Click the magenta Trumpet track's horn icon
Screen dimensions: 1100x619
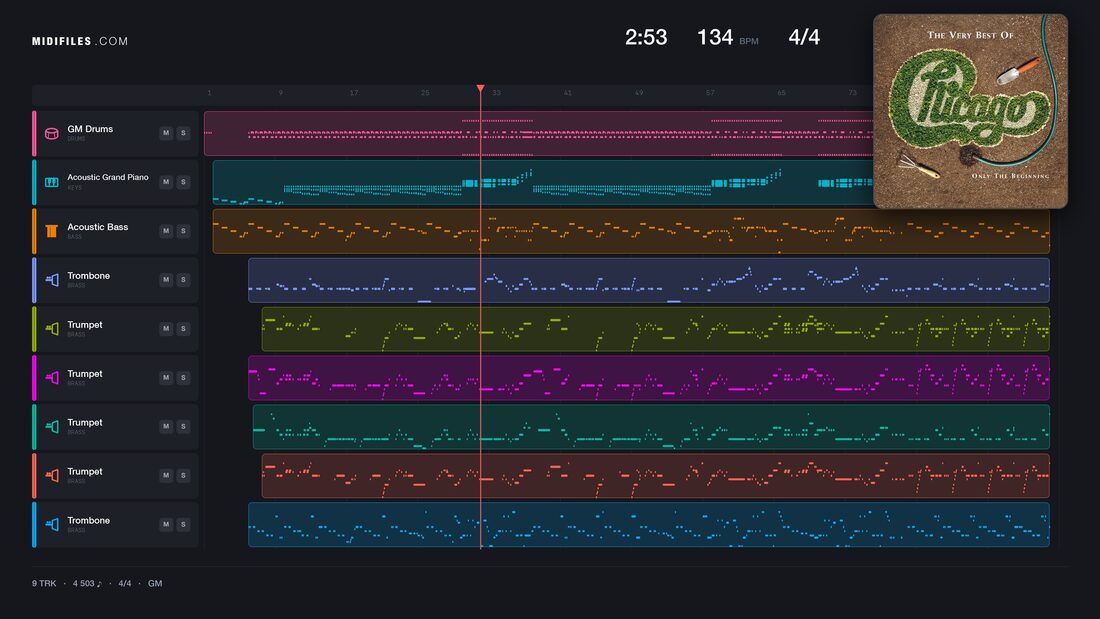(x=52, y=378)
